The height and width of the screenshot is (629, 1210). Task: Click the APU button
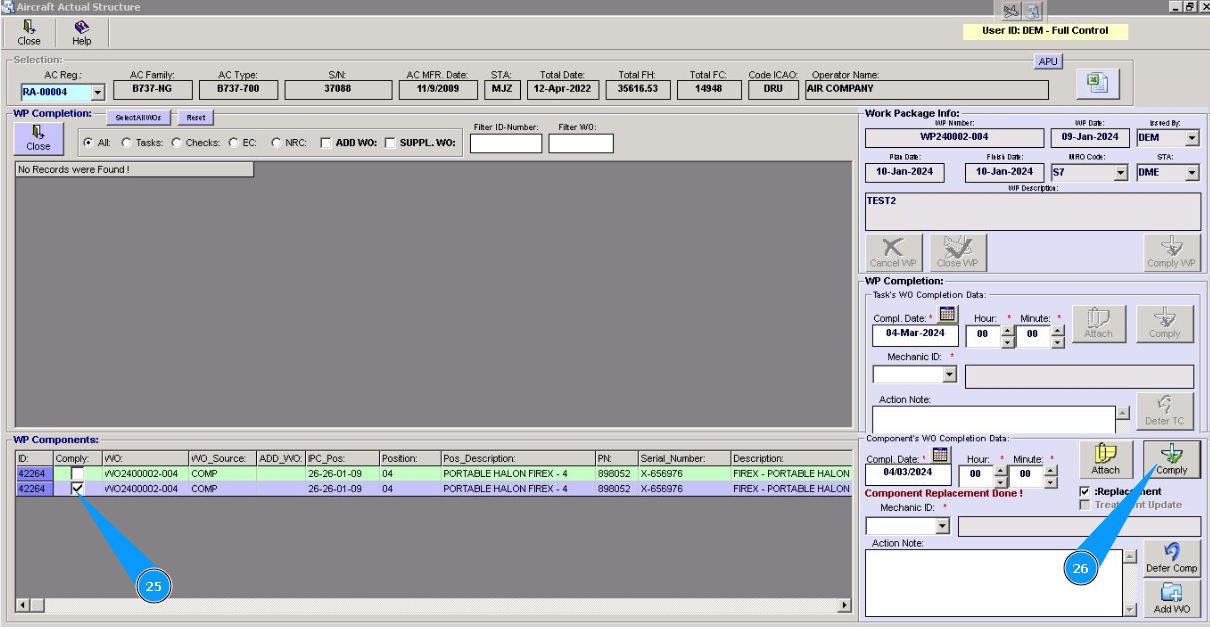(1047, 61)
